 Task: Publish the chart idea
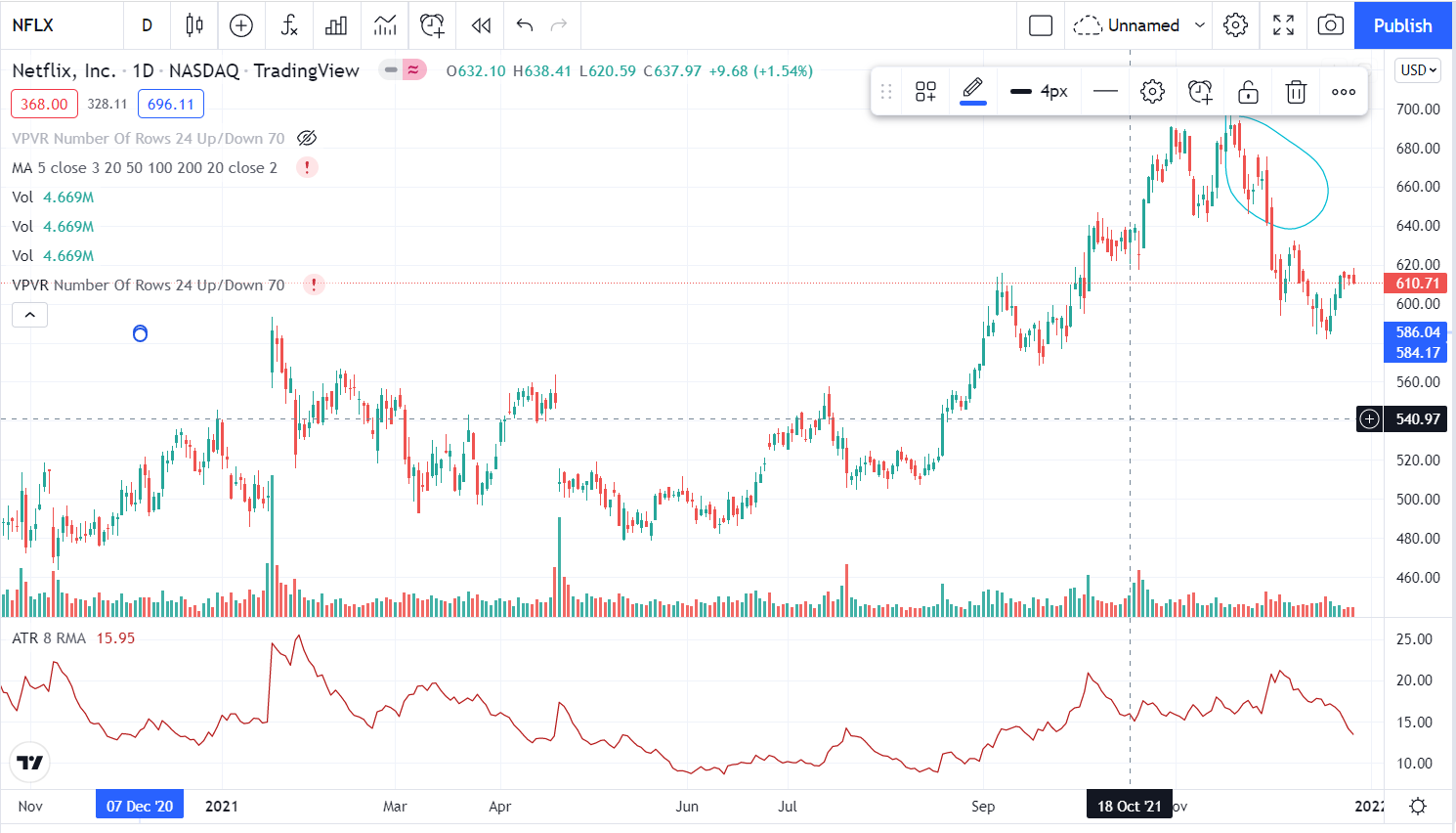click(x=1402, y=25)
